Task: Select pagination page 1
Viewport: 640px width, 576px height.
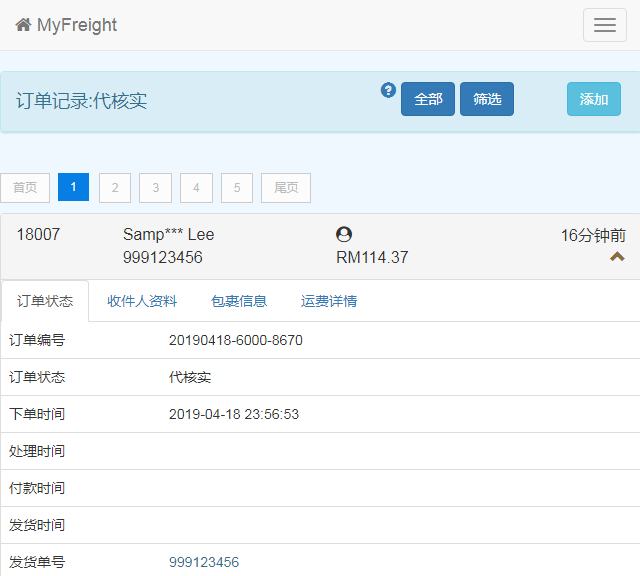Action: tap(73, 187)
